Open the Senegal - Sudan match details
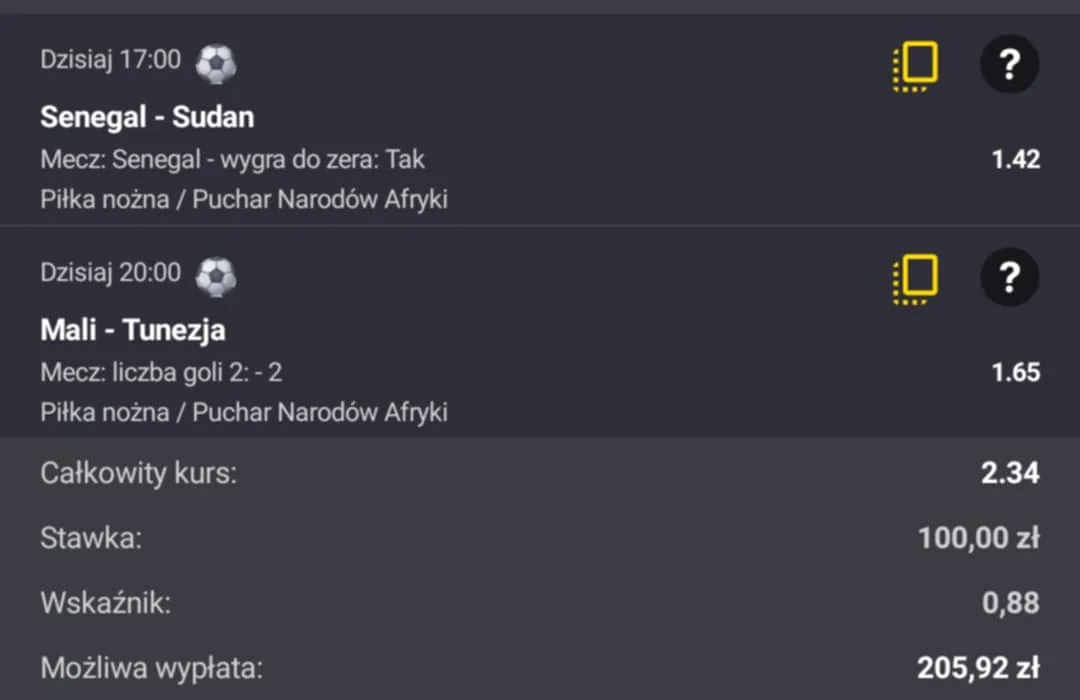 [147, 116]
